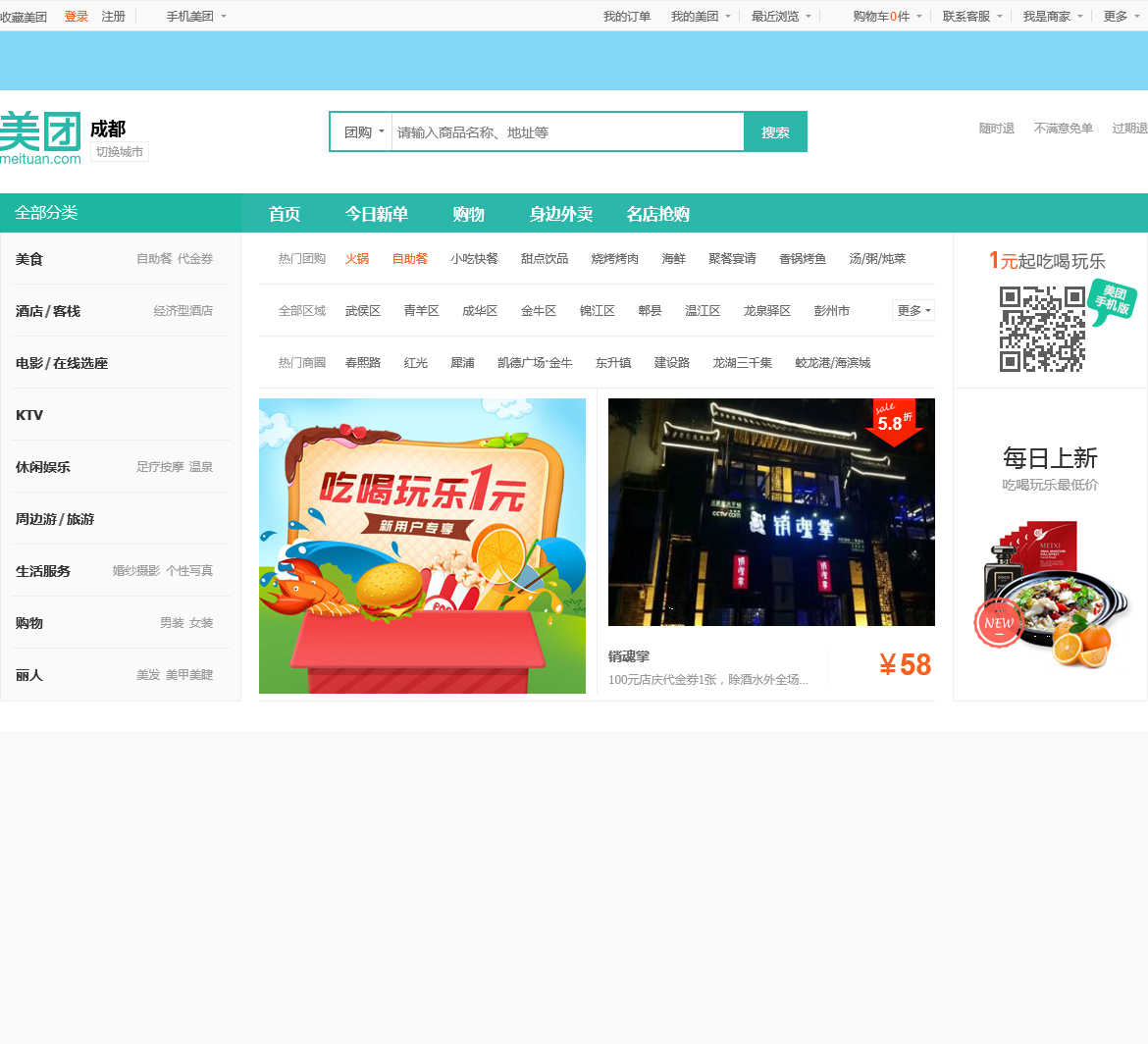1148x1044 pixels.
Task: Click the NEW stamp on the daily promo
Action: [x=998, y=622]
